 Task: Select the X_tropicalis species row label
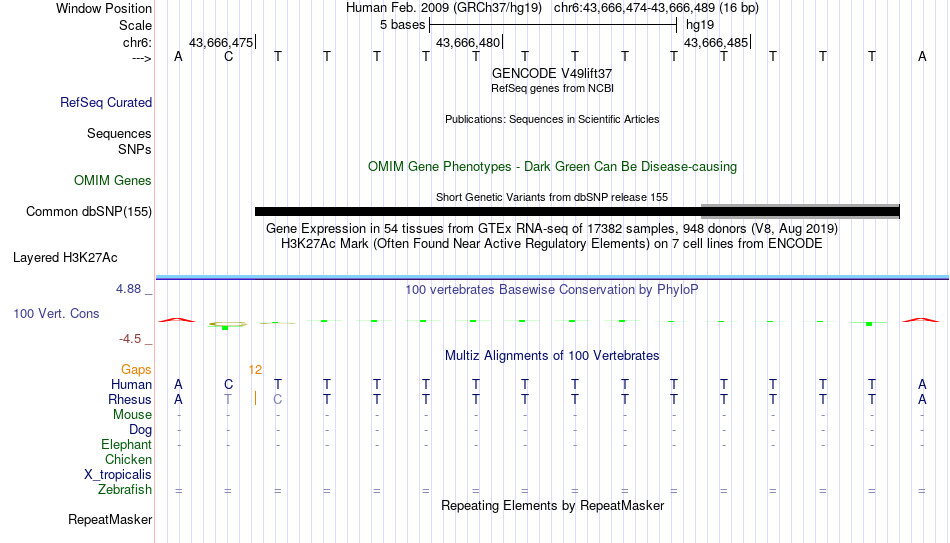(118, 475)
